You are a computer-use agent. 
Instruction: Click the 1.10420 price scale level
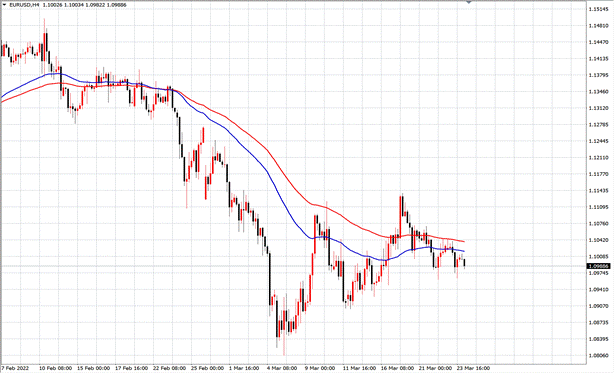(x=598, y=240)
